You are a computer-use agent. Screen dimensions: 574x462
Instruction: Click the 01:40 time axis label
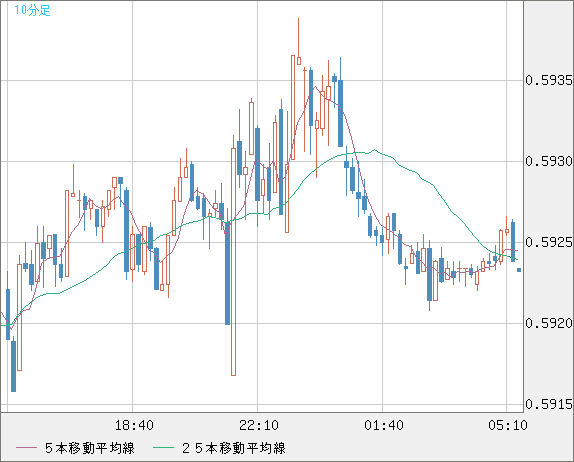(384, 425)
